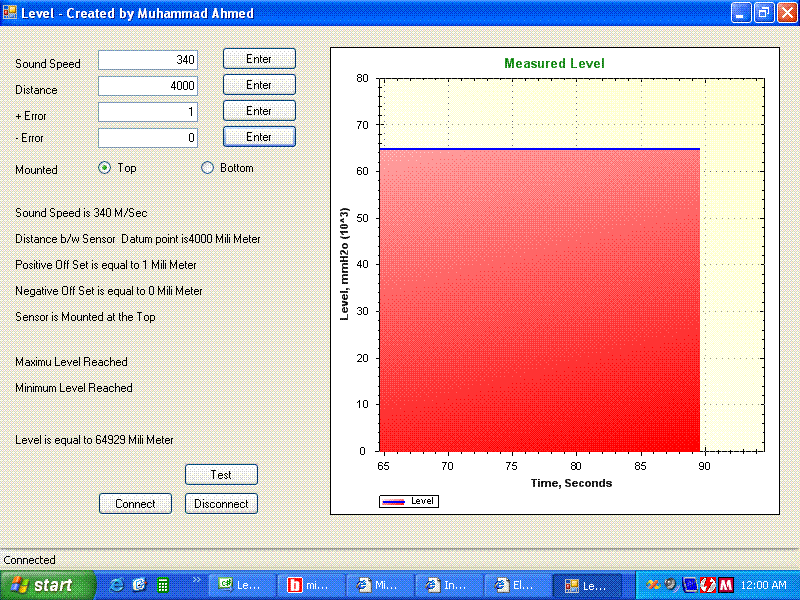Click the orange butterfly tray icon
800x600 pixels.
[x=652, y=585]
